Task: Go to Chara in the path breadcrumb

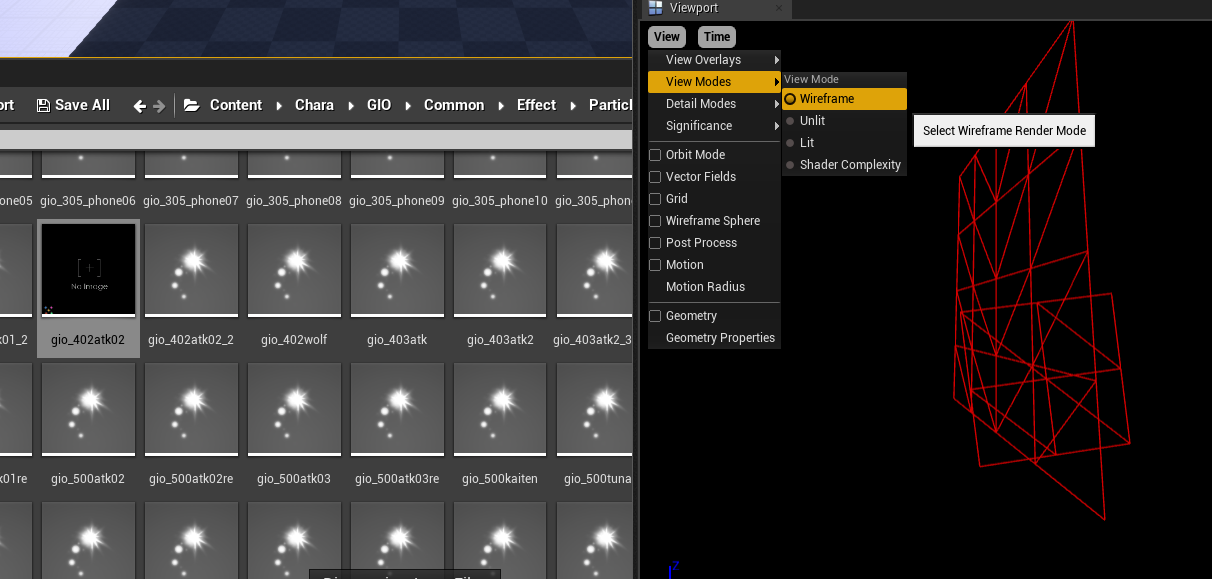Action: 314,105
